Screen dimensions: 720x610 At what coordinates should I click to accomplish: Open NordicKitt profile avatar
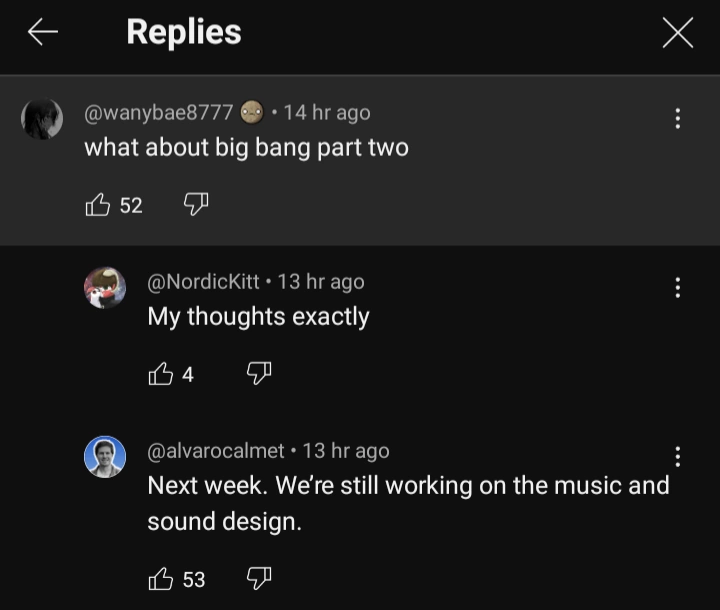(x=105, y=288)
